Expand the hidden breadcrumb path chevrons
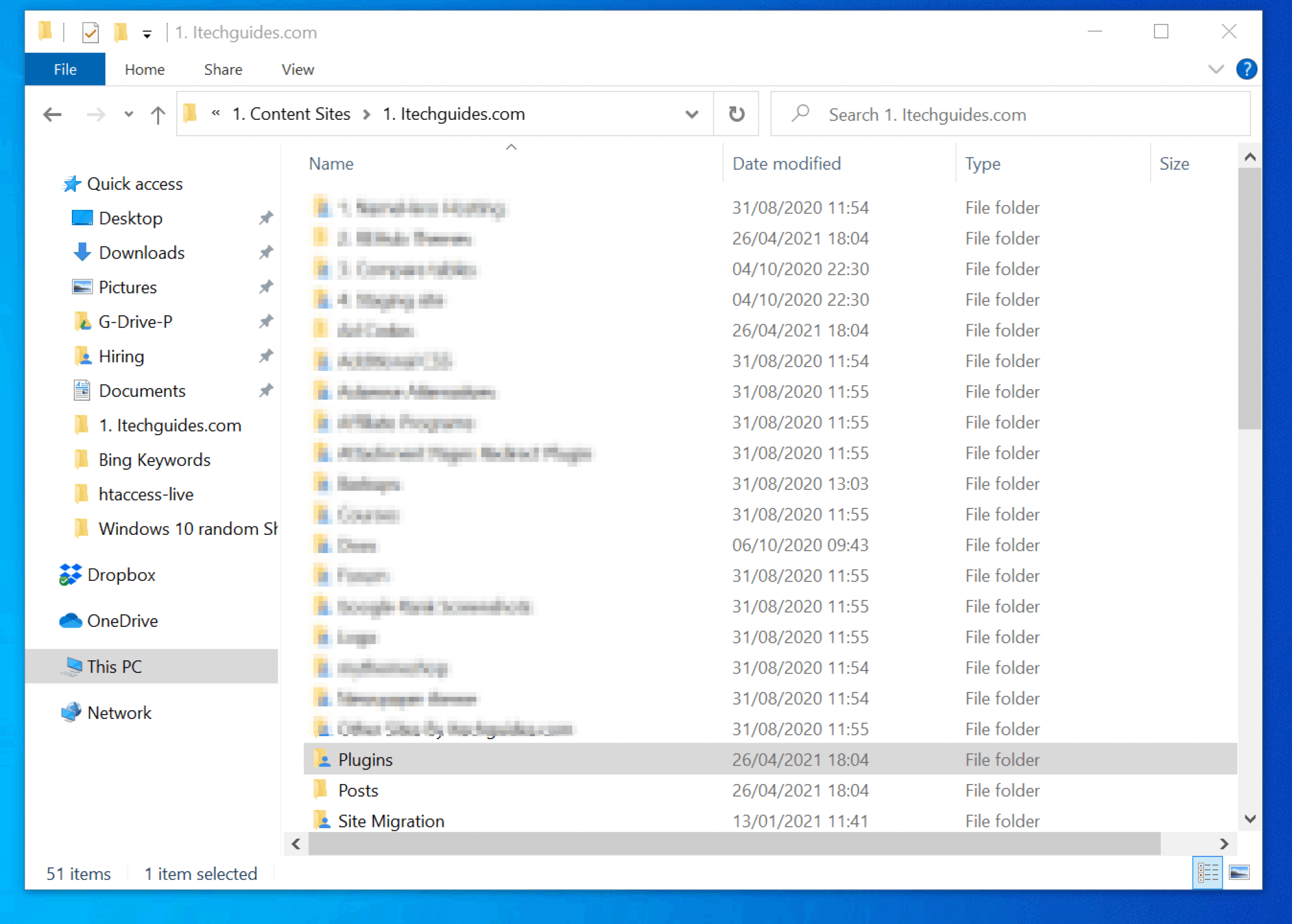The width and height of the screenshot is (1292, 924). [x=215, y=114]
